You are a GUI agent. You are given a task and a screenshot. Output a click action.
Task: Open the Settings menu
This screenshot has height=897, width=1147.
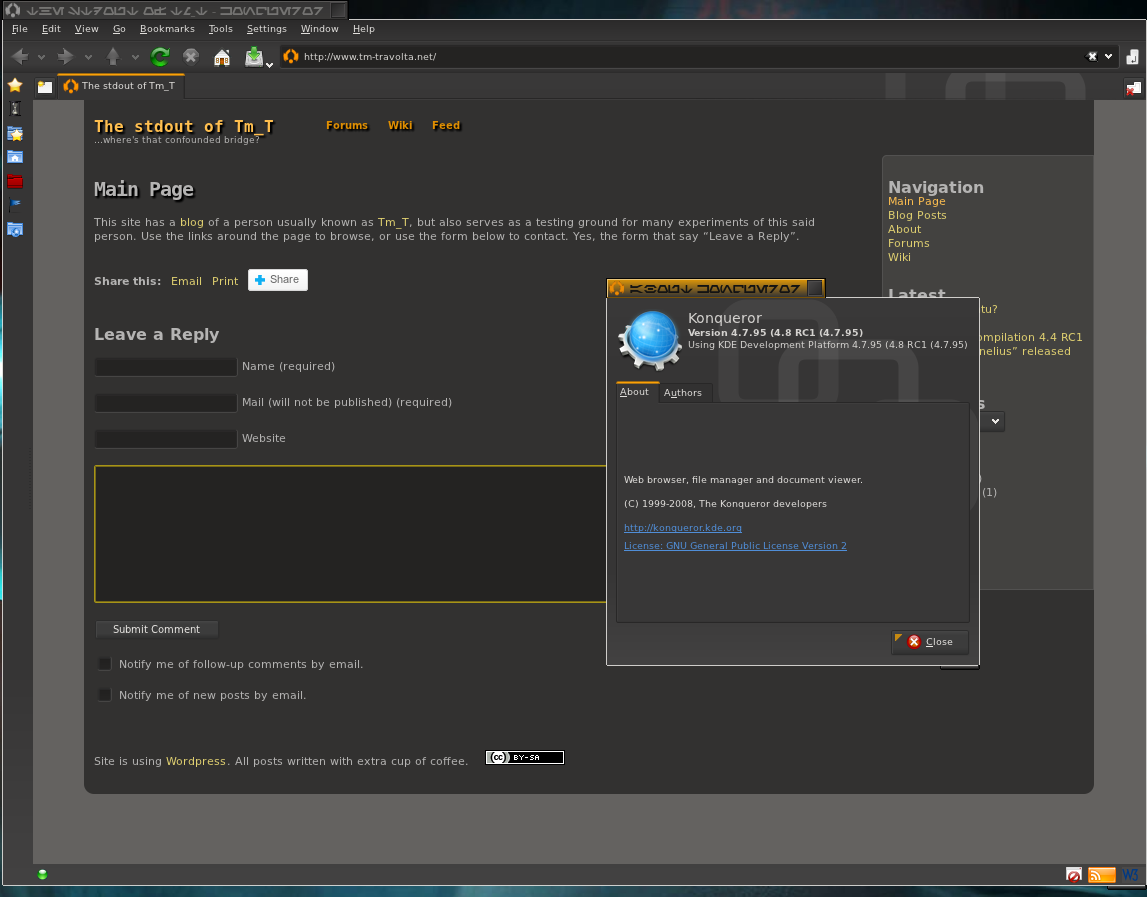click(x=266, y=29)
